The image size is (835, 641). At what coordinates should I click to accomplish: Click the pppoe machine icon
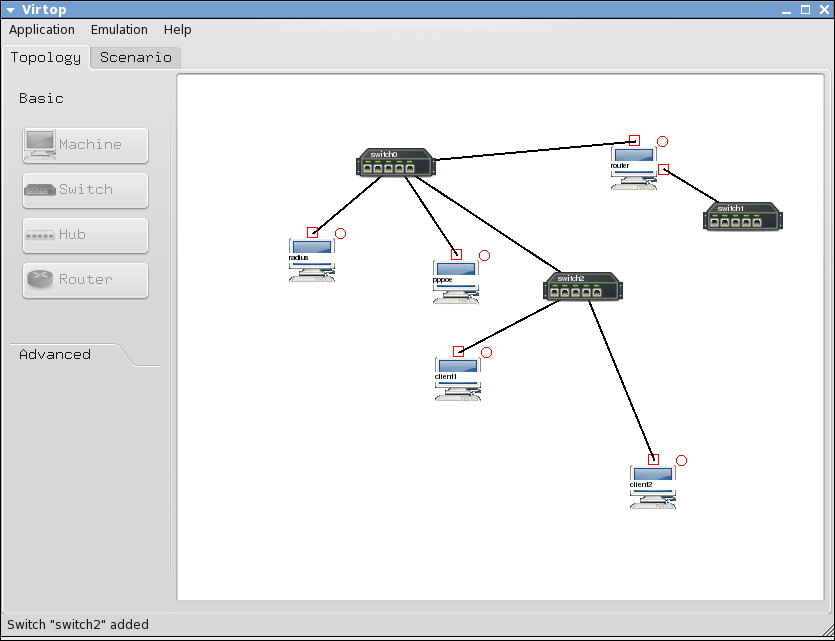455,282
